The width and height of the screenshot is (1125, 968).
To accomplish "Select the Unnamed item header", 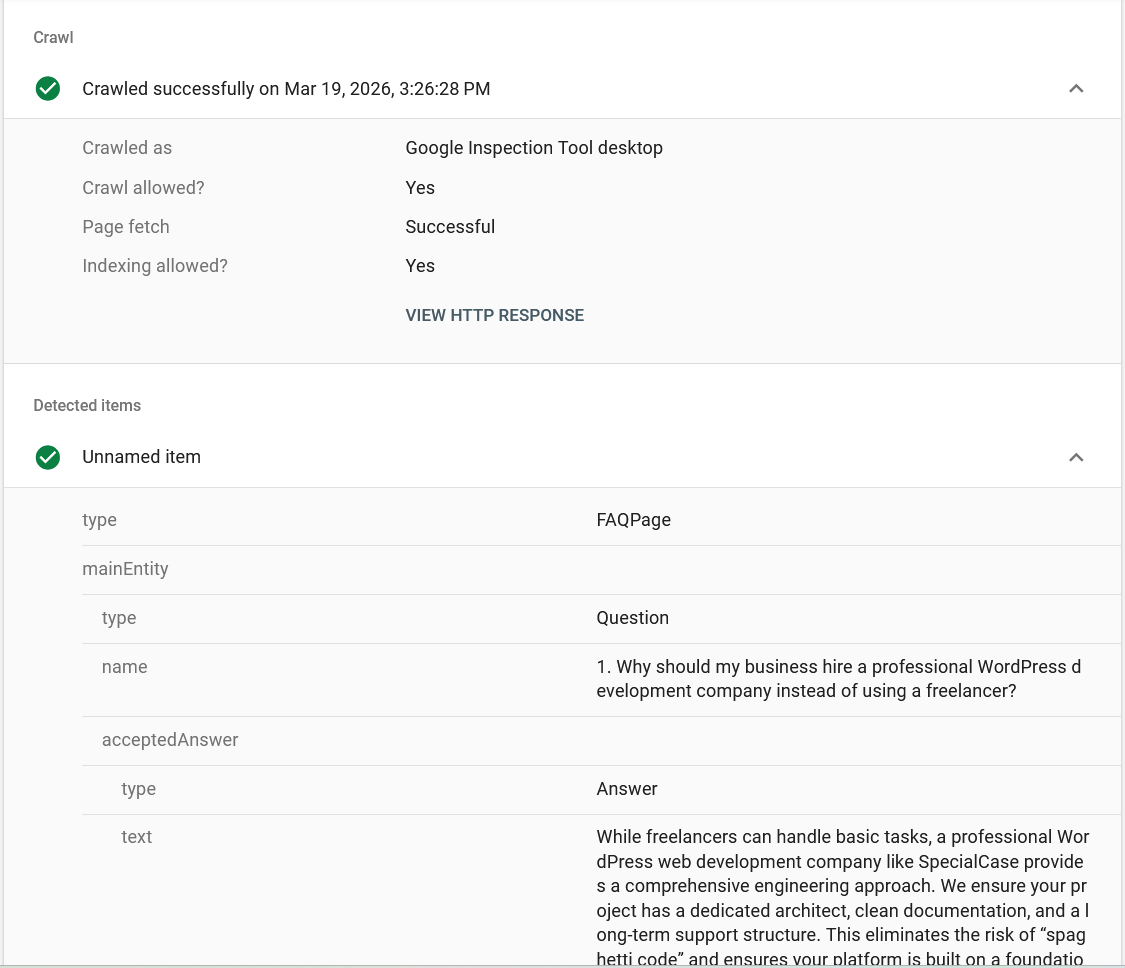I will click(x=141, y=457).
